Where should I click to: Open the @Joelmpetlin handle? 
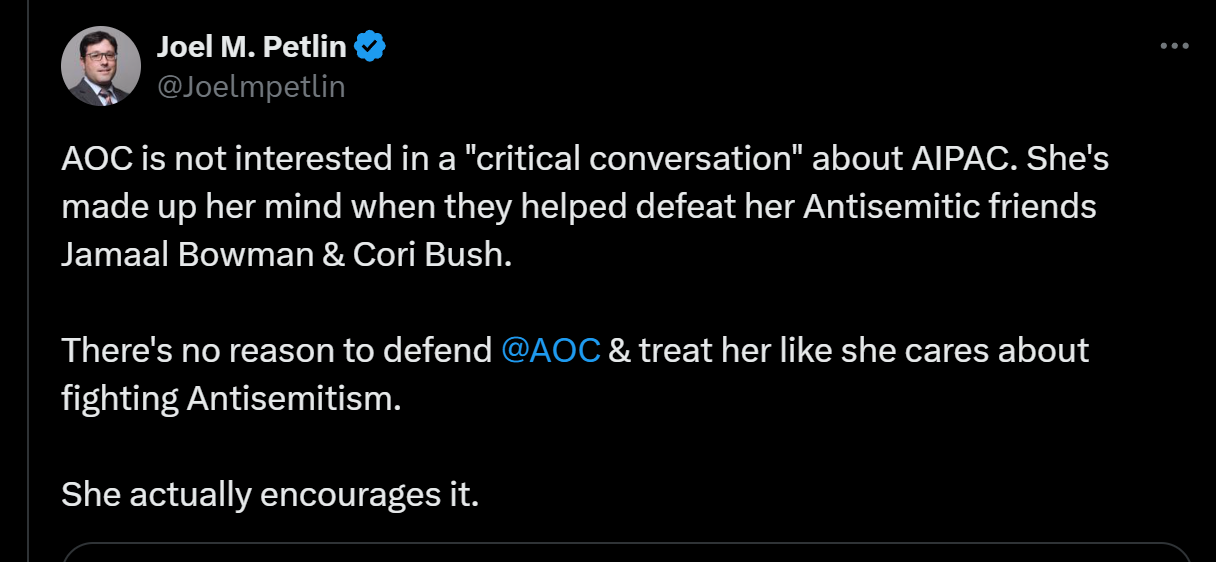click(x=250, y=87)
